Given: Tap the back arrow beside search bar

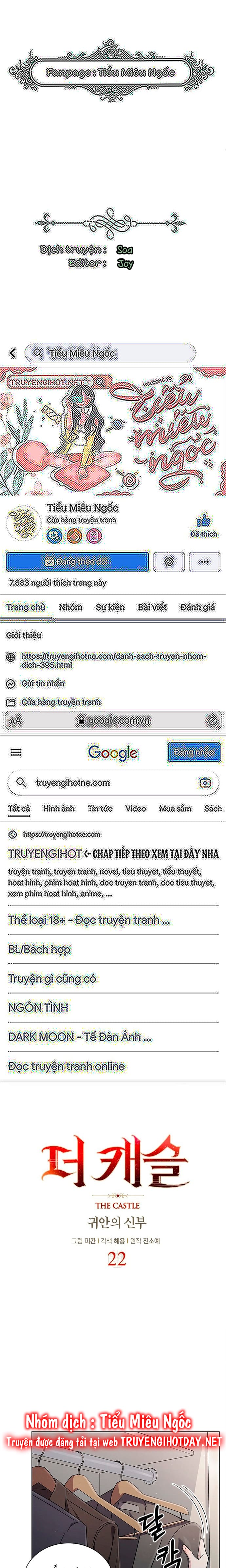Looking at the screenshot, I should [x=13, y=352].
